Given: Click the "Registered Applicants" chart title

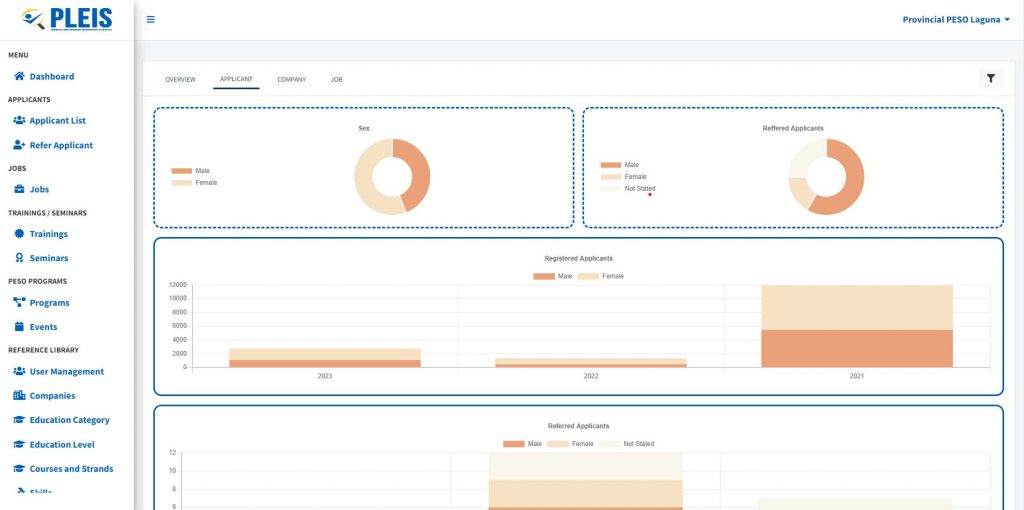Looking at the screenshot, I should click(579, 259).
